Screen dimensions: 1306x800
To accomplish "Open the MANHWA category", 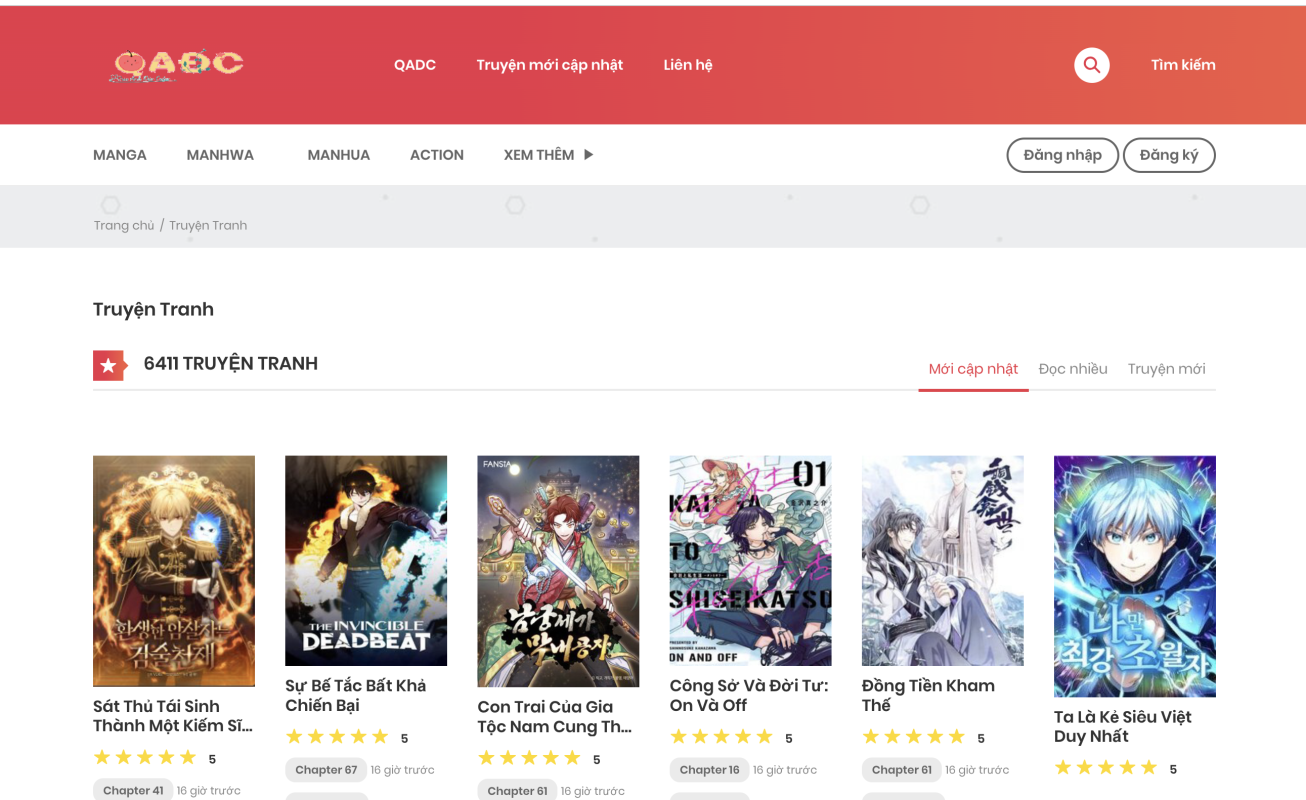I will [220, 155].
